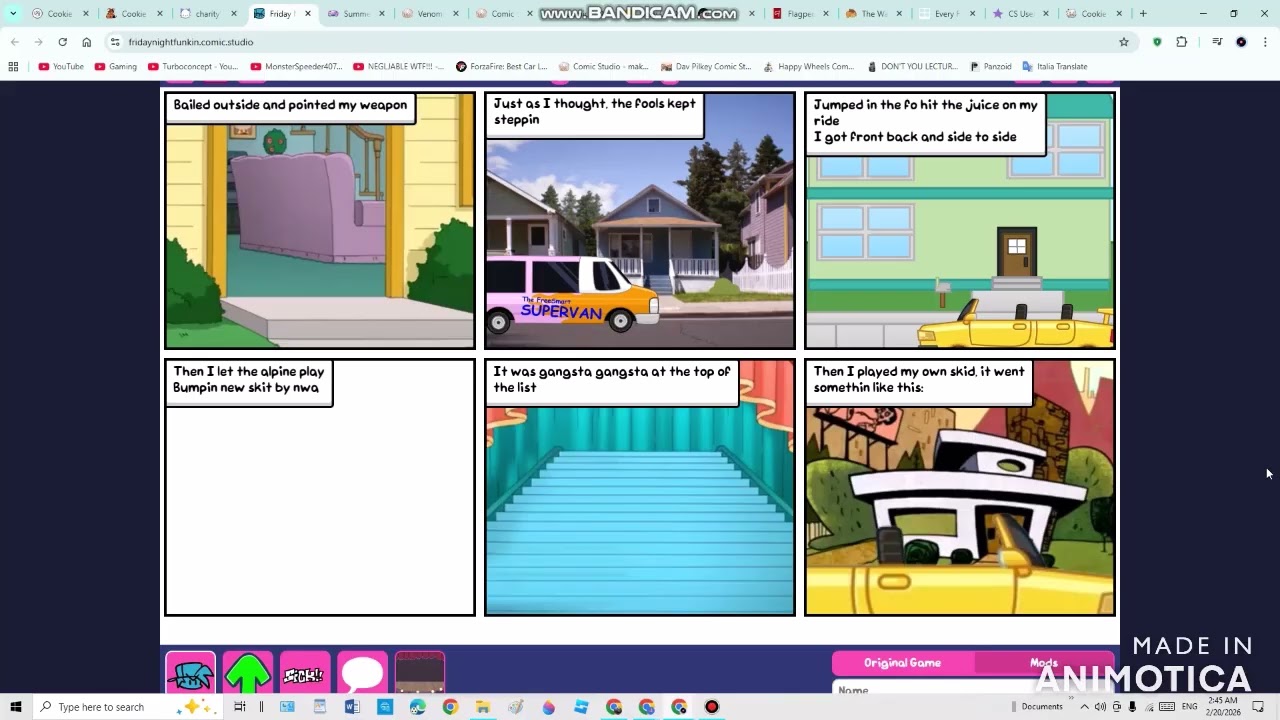Click the browser back arrow
Viewport: 1280px width, 720px height.
pyautogui.click(x=14, y=42)
